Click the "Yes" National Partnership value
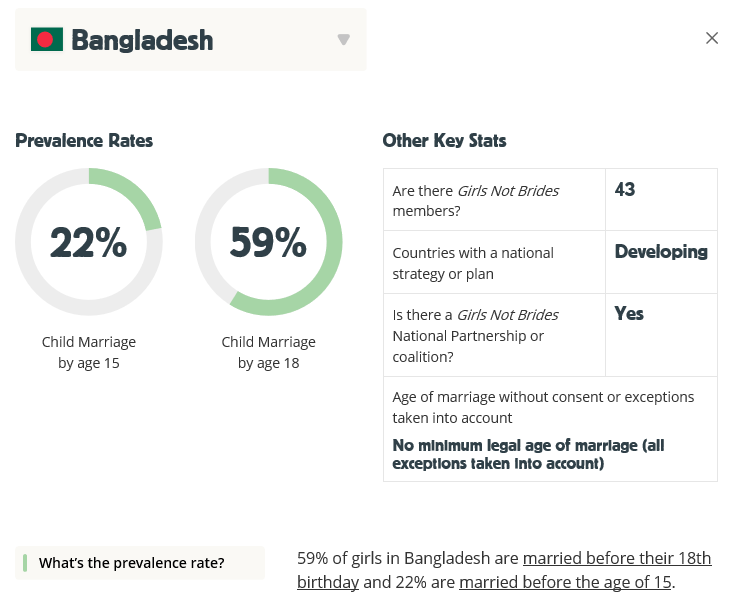736x598 pixels. 629,314
